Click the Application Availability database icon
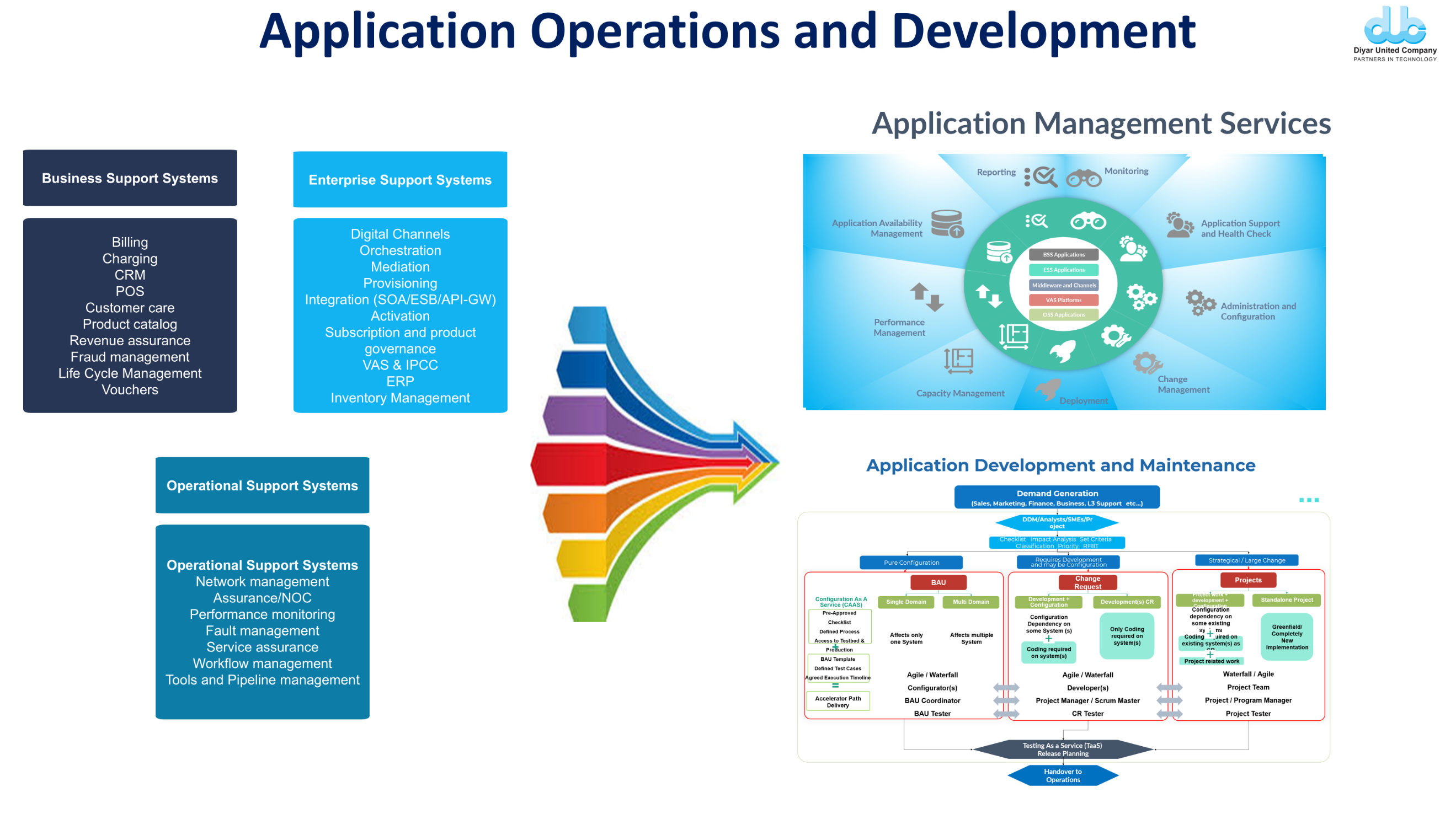Viewport: 1456px width, 819px height. click(947, 224)
